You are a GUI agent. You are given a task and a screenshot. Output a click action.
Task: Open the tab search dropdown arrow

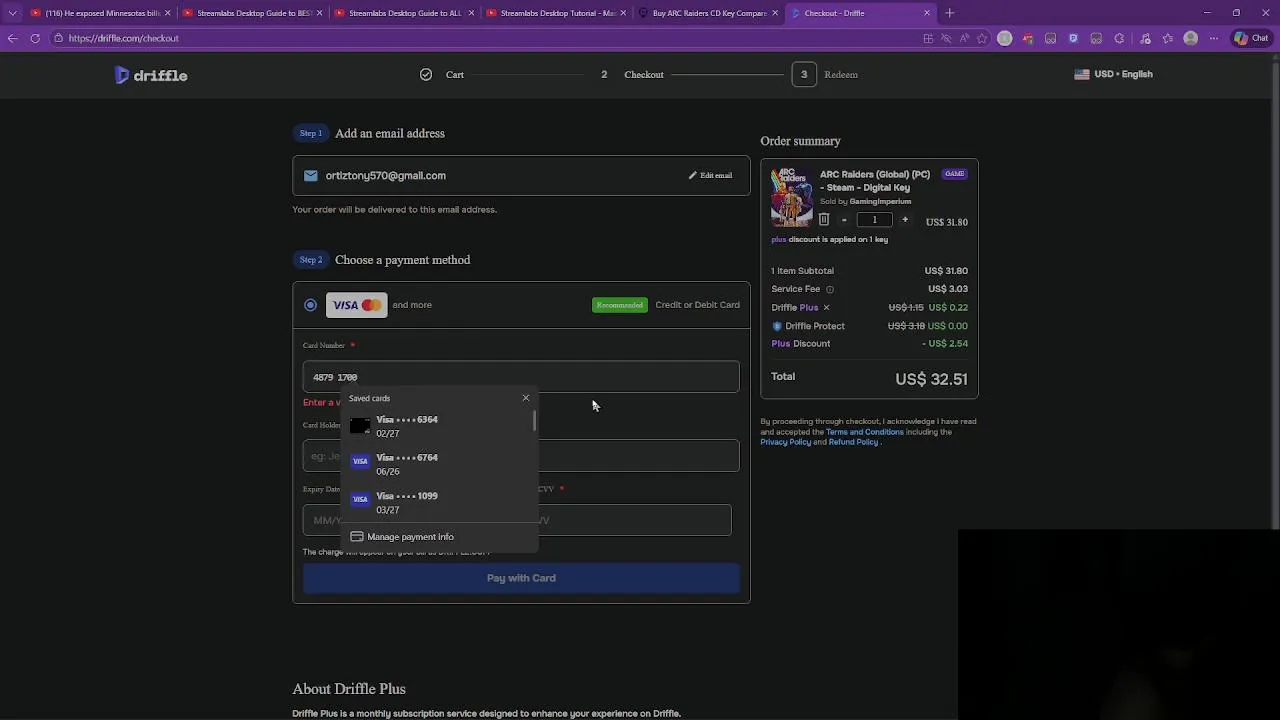click(12, 13)
